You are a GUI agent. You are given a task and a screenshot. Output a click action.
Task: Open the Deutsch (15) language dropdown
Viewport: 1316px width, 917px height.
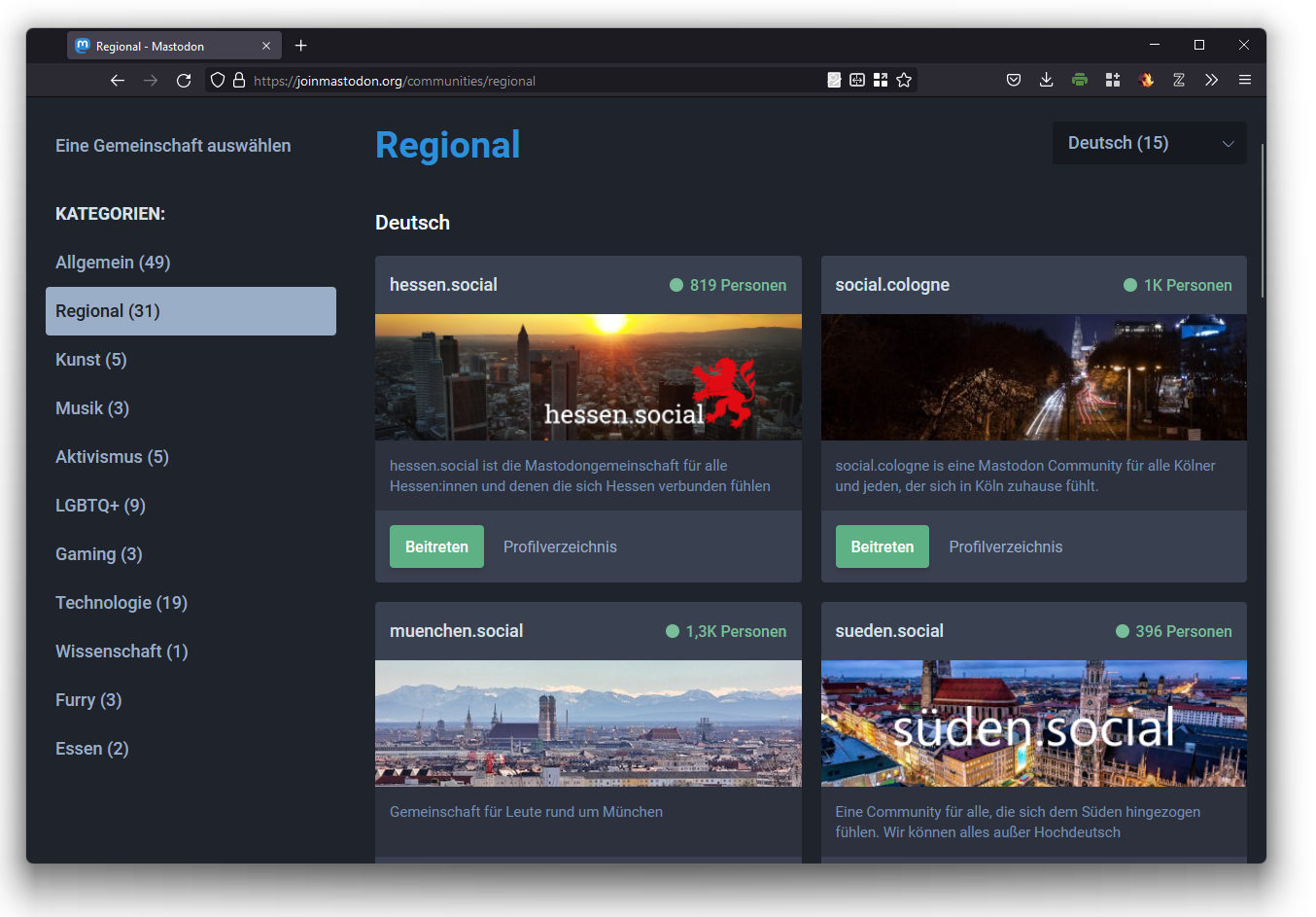[1150, 143]
